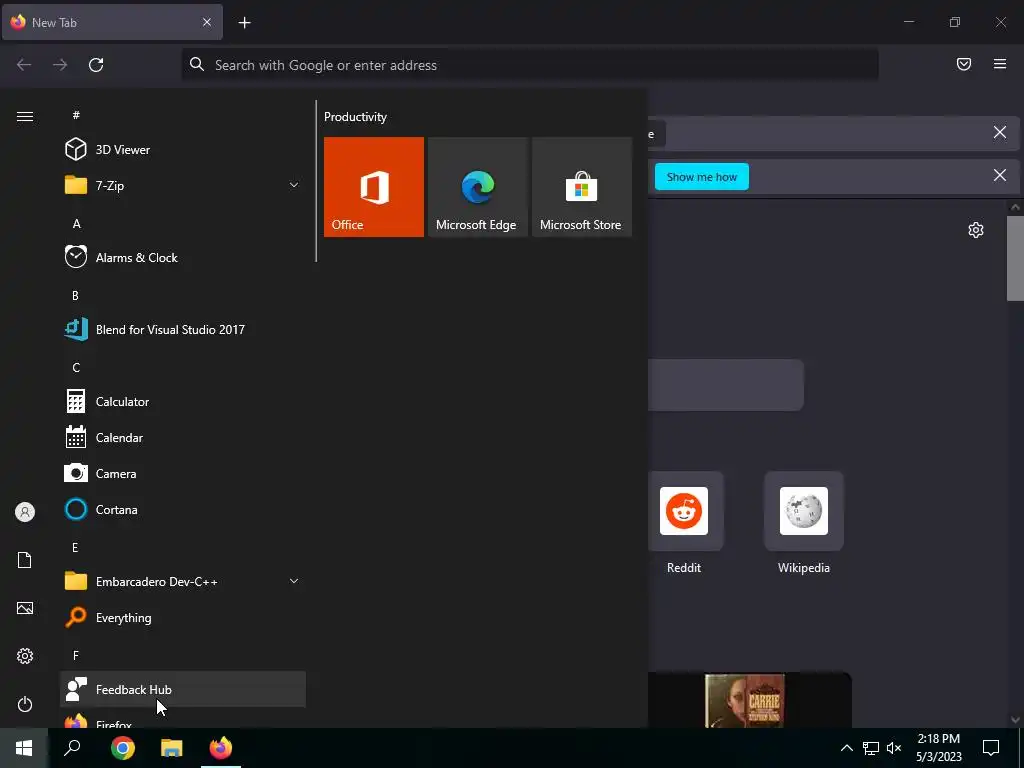Click the network tray icon
Image resolution: width=1024 pixels, height=768 pixels.
pos(871,748)
